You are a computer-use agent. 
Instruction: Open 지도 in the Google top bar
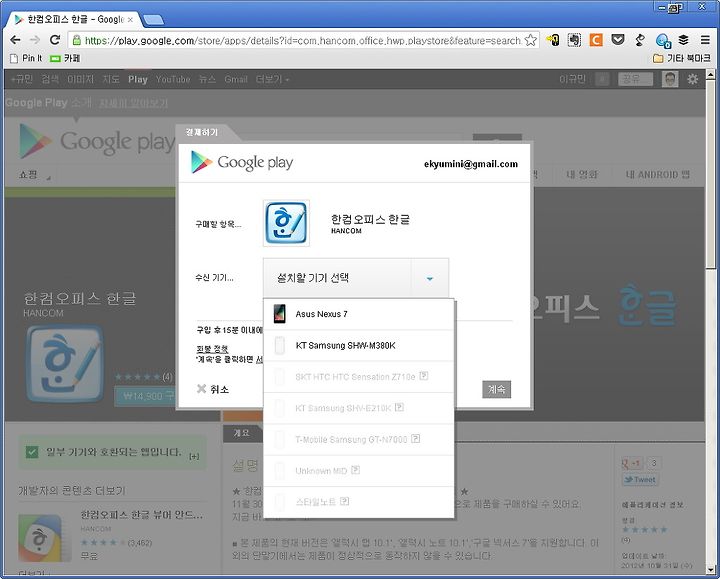111,79
